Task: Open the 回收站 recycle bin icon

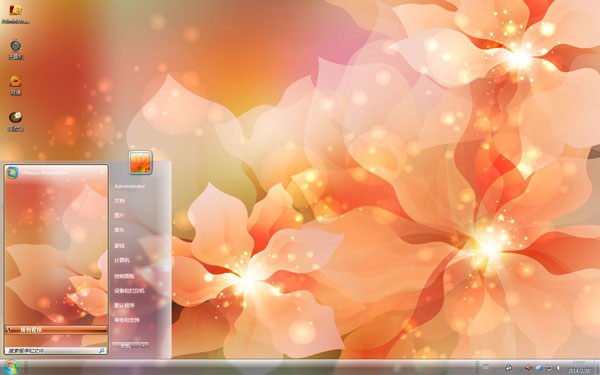Action: [16, 122]
